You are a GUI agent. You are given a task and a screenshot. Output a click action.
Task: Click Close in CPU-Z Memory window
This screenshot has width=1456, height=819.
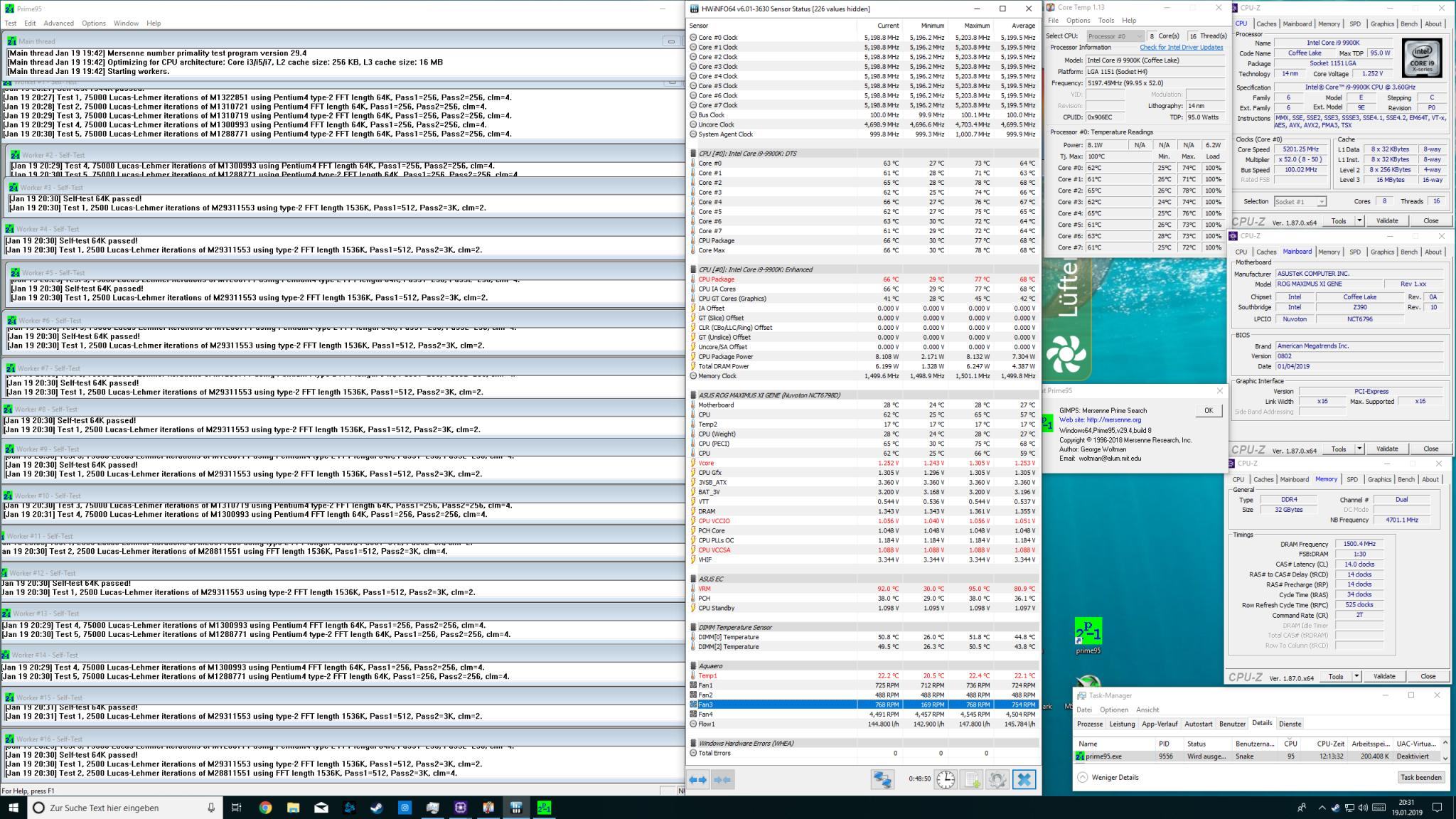1428,676
